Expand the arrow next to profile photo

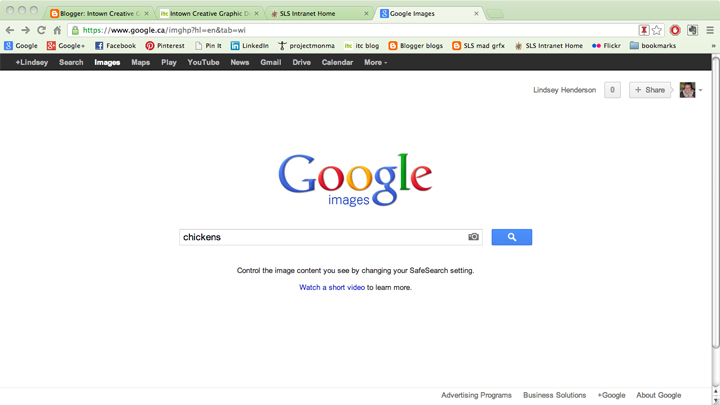pos(700,90)
